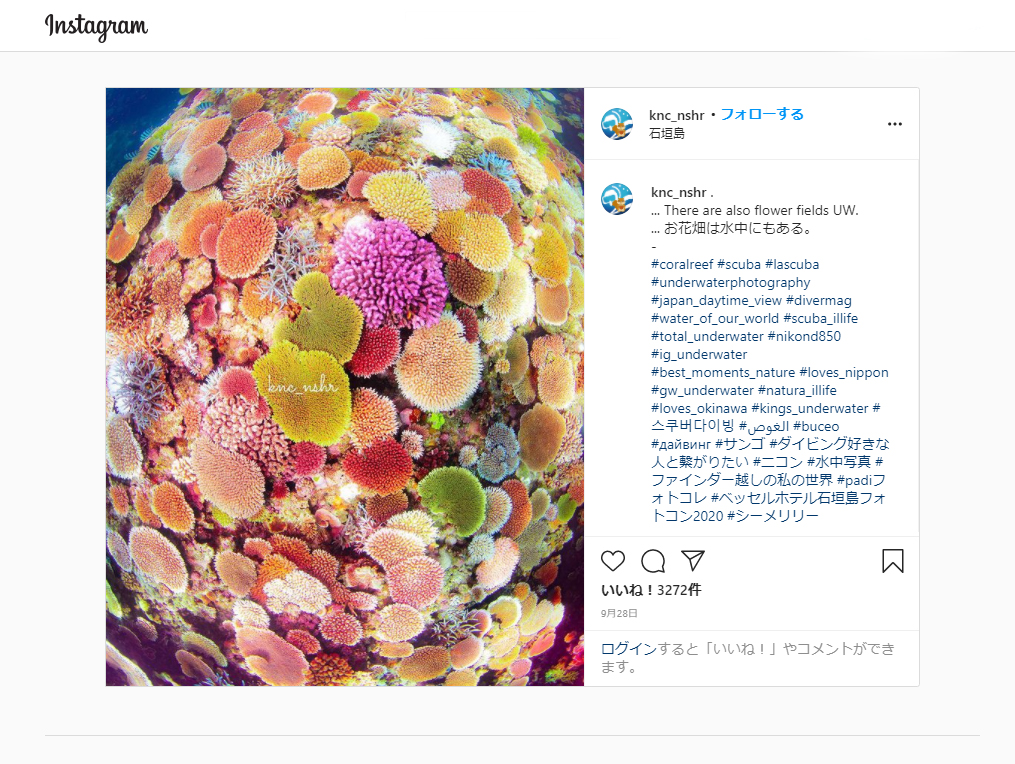The height and width of the screenshot is (764, 1015).
Task: Open comments via speech bubble icon
Action: (653, 561)
